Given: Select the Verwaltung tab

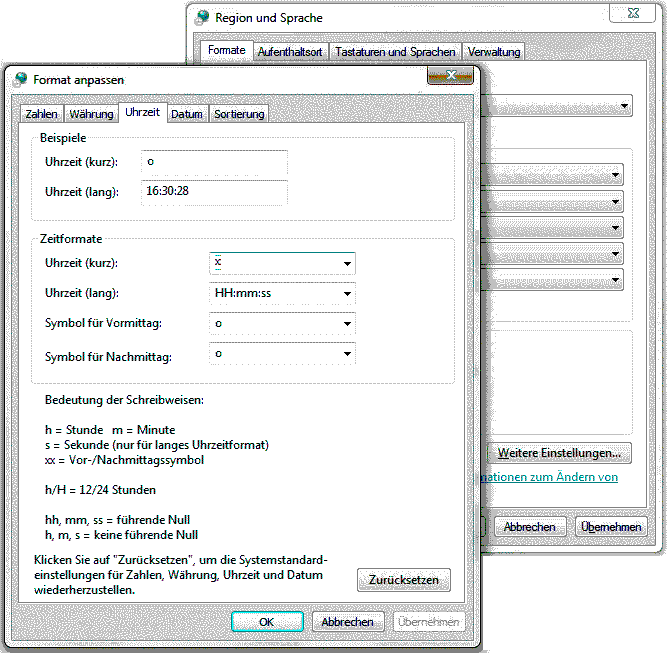Looking at the screenshot, I should pyautogui.click(x=493, y=51).
